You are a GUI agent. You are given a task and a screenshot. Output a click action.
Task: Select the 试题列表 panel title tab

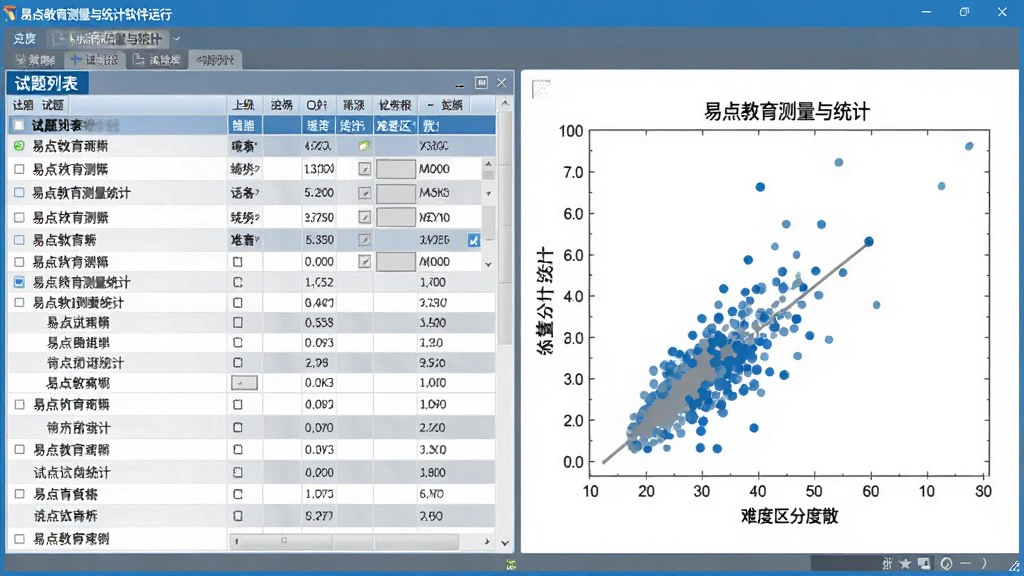[x=47, y=84]
